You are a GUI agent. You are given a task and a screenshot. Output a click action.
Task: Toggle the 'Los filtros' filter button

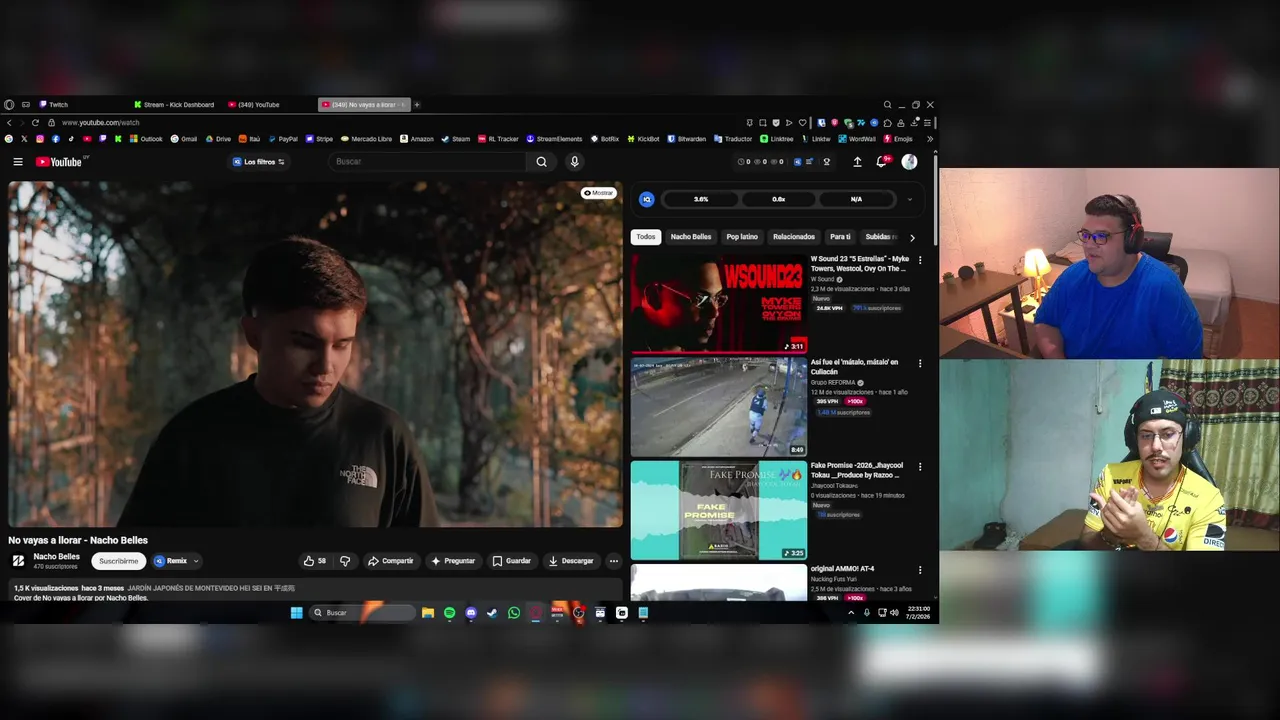259,162
